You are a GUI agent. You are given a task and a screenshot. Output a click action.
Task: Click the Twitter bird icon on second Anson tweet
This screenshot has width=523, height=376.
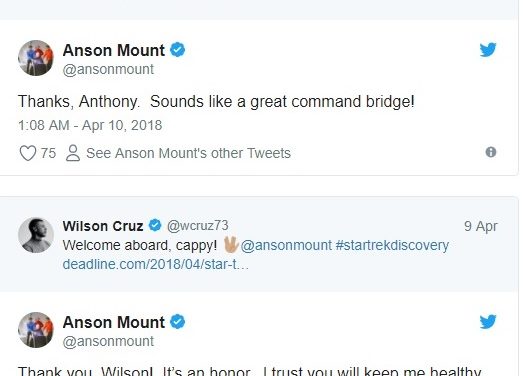point(488,322)
